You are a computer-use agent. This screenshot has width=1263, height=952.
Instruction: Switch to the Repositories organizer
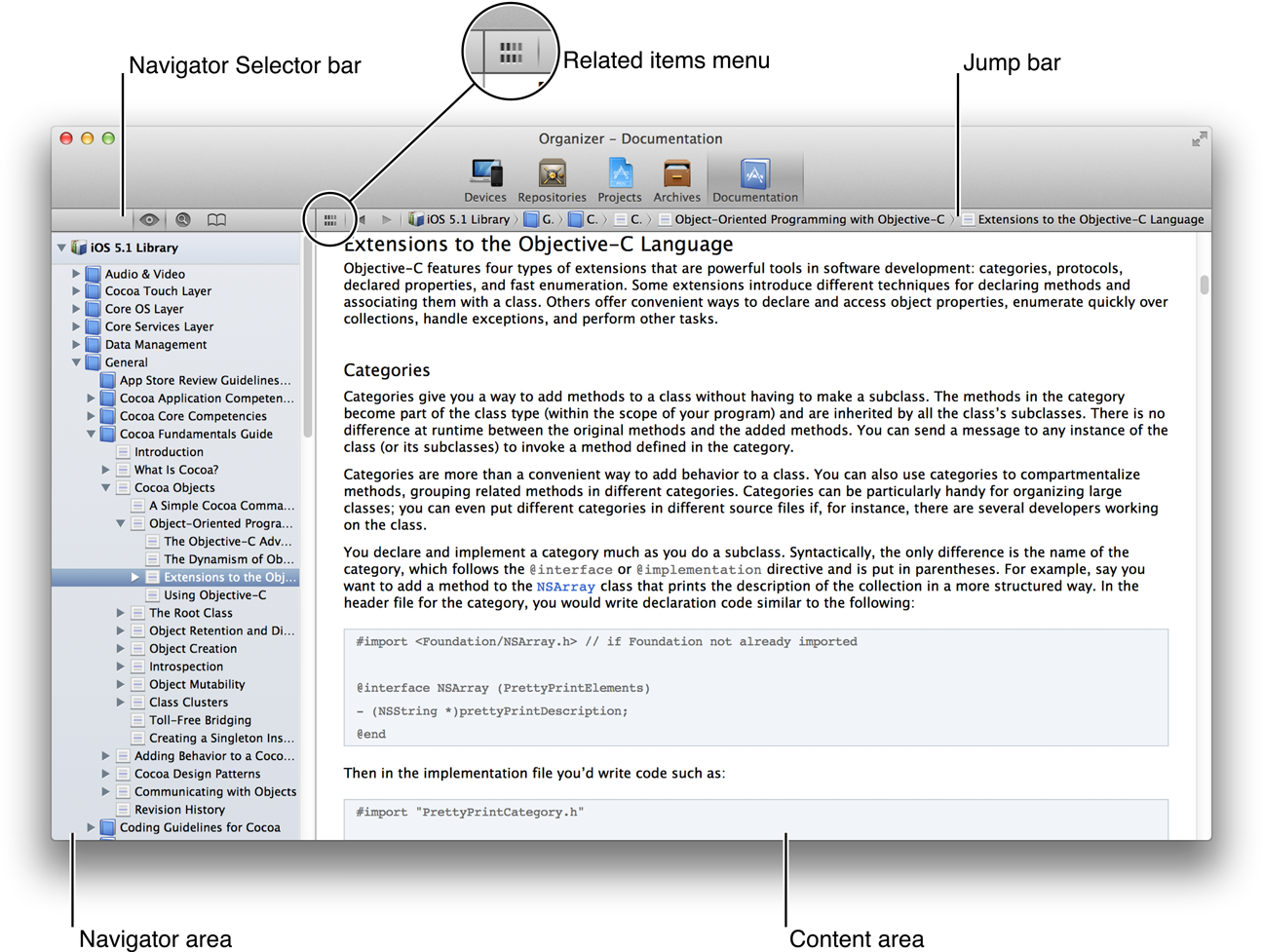point(552,179)
